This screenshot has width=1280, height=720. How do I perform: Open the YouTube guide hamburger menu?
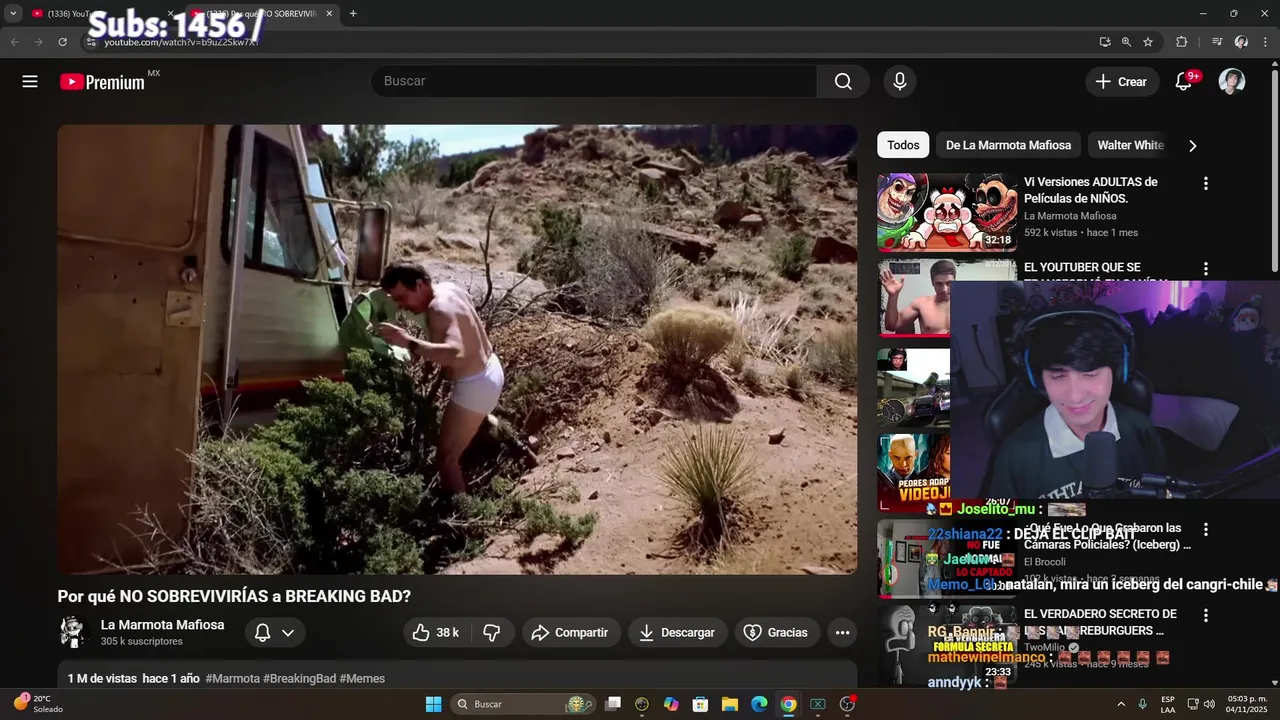(x=30, y=82)
